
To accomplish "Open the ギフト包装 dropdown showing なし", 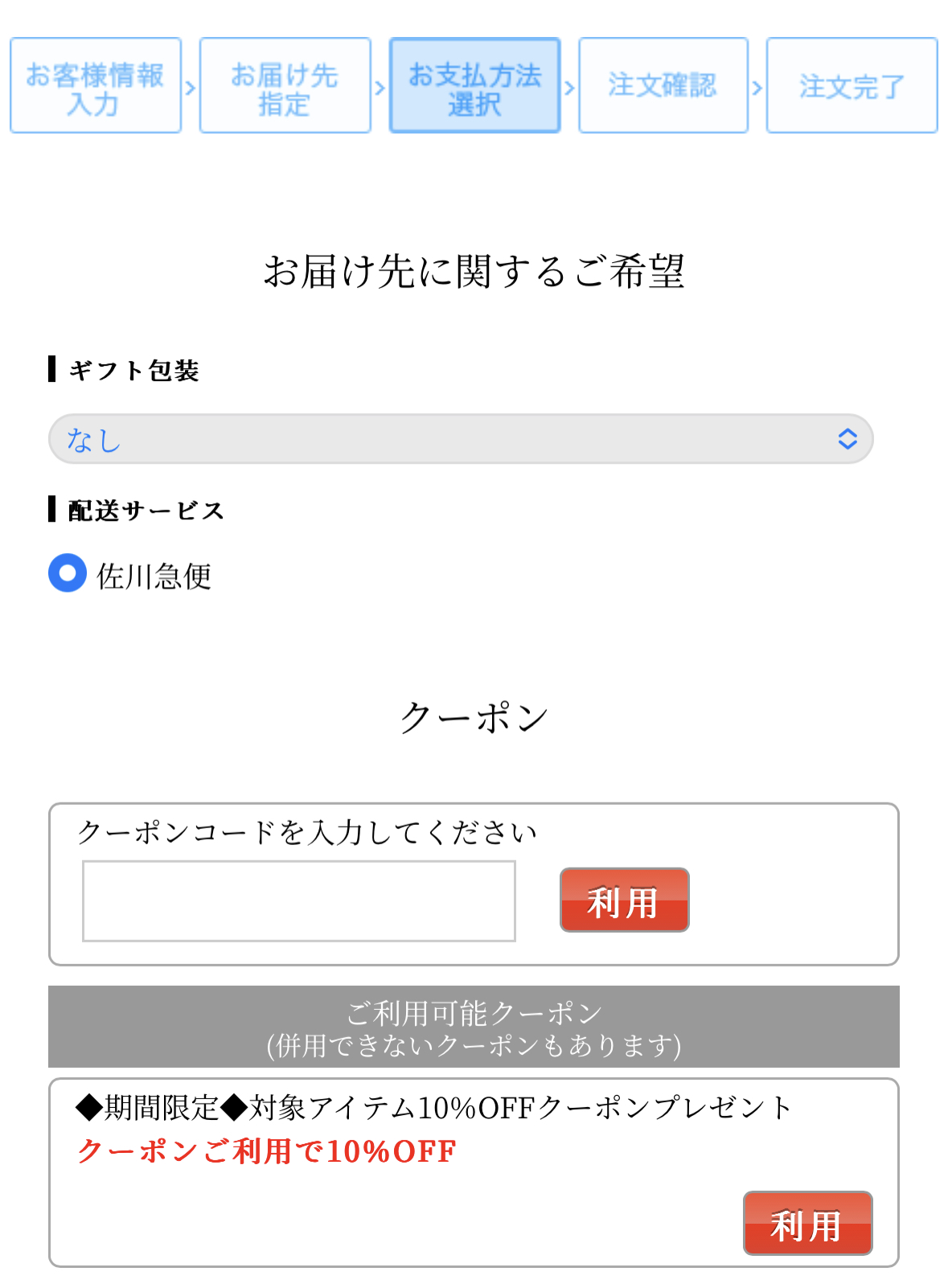I will click(461, 439).
